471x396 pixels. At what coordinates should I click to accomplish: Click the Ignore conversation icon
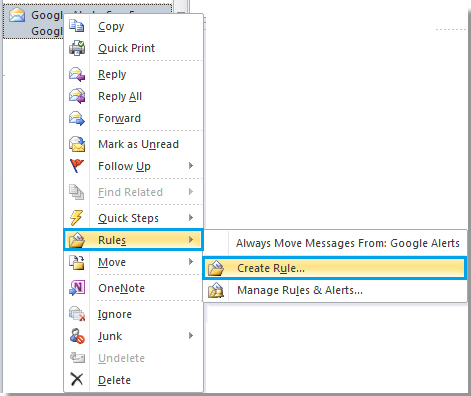77,314
